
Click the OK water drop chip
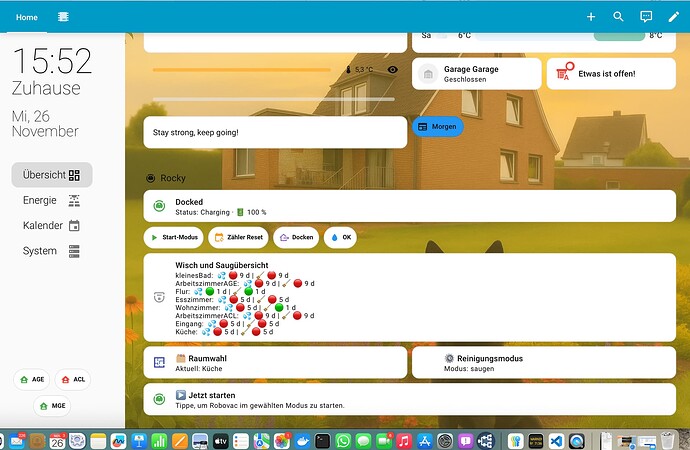tap(340, 237)
